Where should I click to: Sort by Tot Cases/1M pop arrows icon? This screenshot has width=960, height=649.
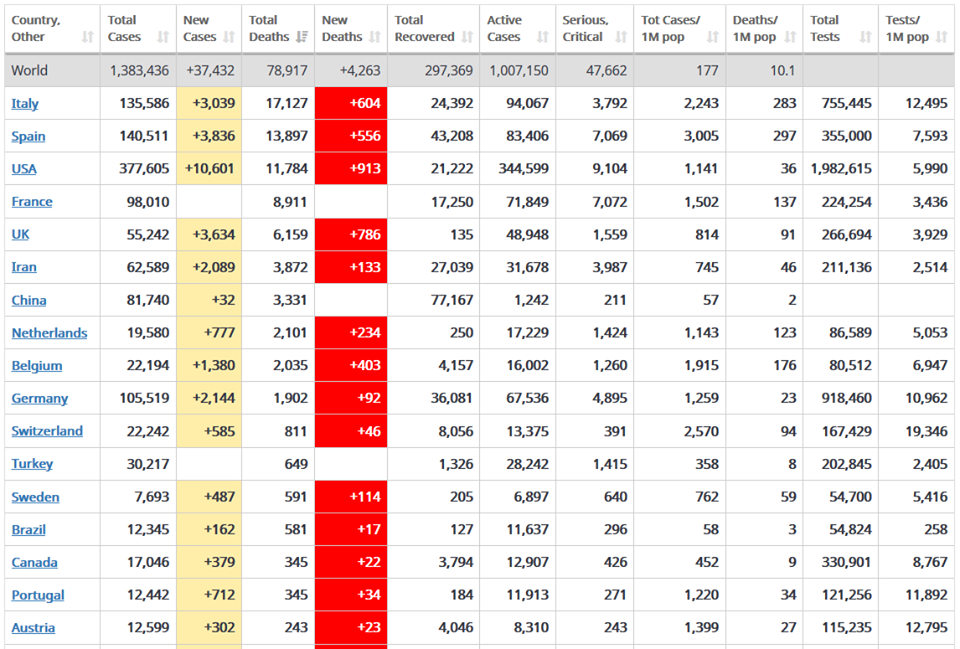pyautogui.click(x=713, y=37)
